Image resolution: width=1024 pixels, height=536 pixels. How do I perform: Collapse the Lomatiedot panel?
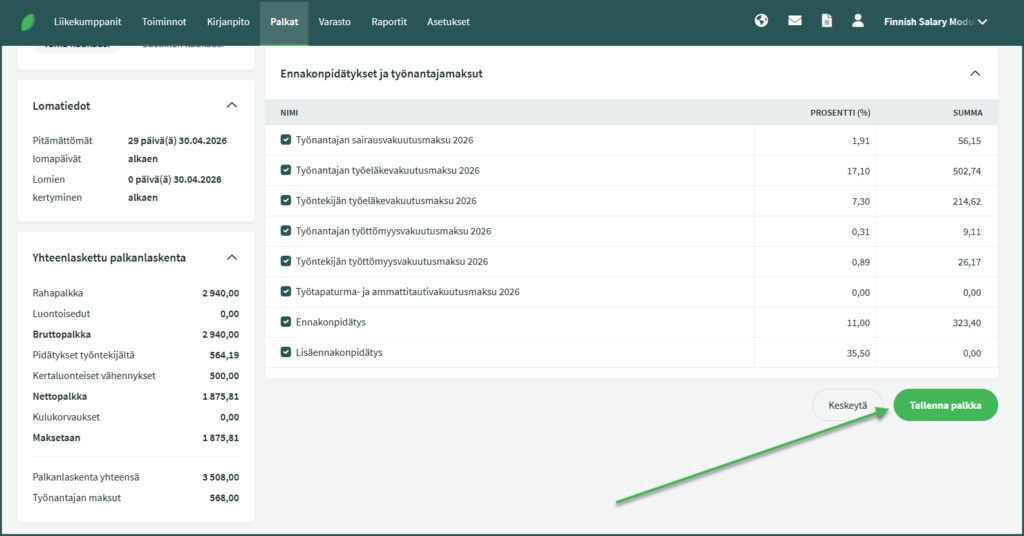(x=232, y=105)
